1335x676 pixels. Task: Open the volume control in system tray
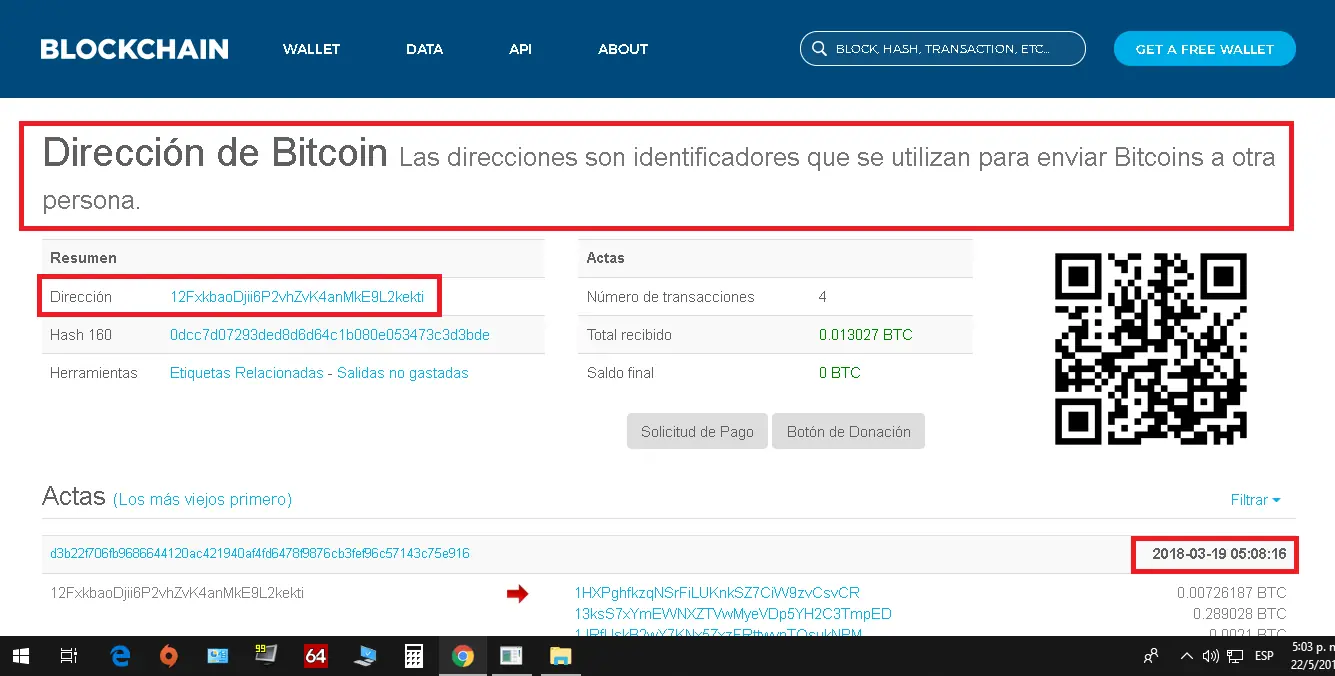[x=1211, y=656]
